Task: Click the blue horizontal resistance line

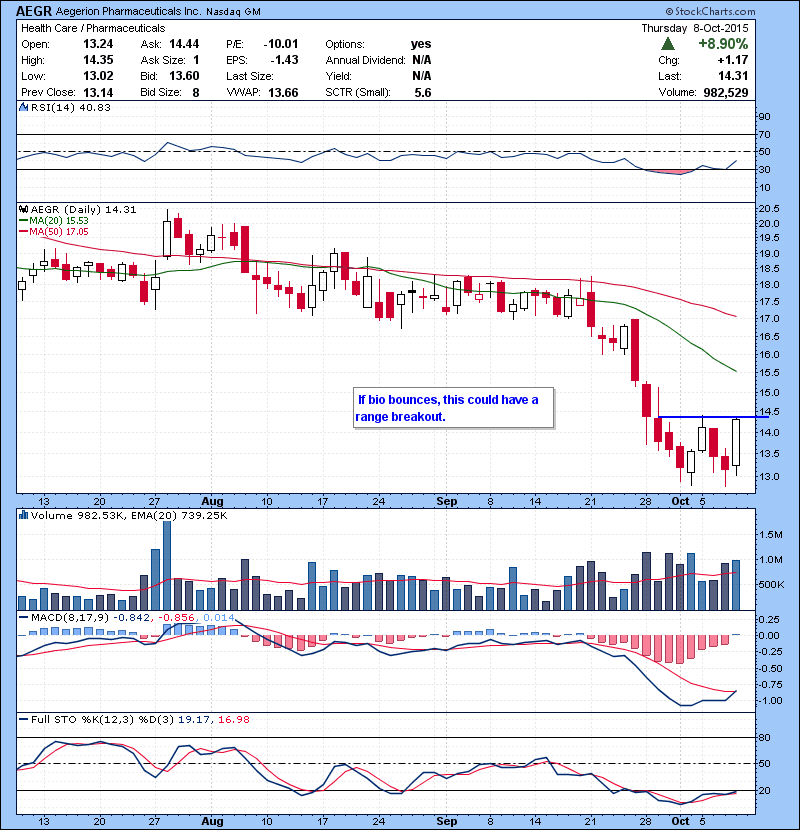Action: click(x=713, y=417)
